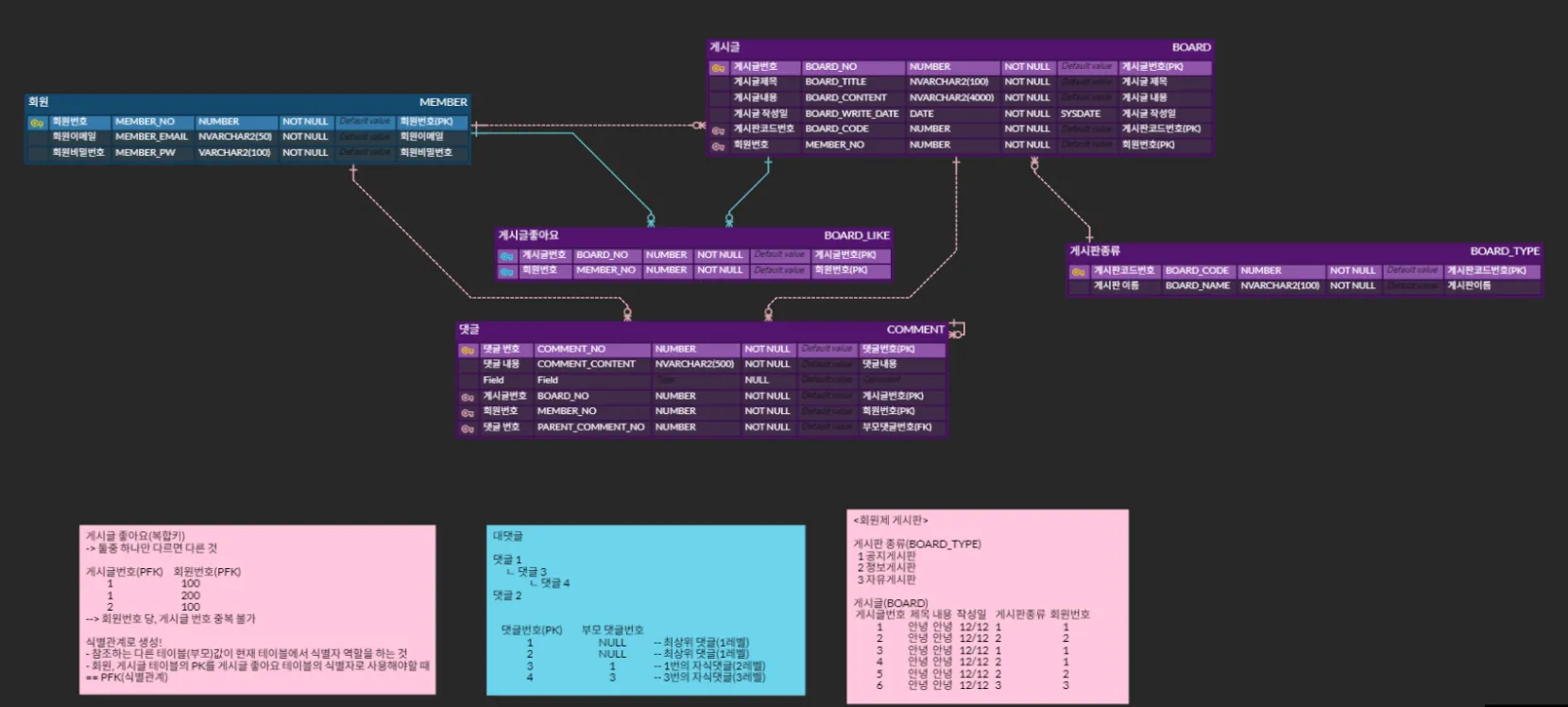Viewport: 1568px width, 707px height.
Task: Click the primary key icon beside BOARD_CODE in BOARD_TYPE table
Action: click(x=1078, y=271)
